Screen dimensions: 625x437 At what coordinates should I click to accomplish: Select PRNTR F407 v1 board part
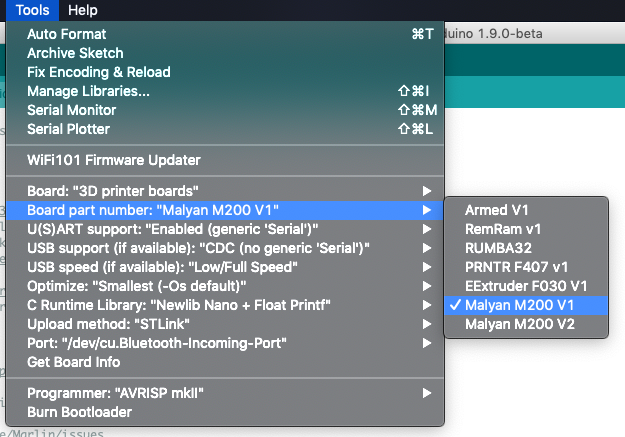[526, 267]
